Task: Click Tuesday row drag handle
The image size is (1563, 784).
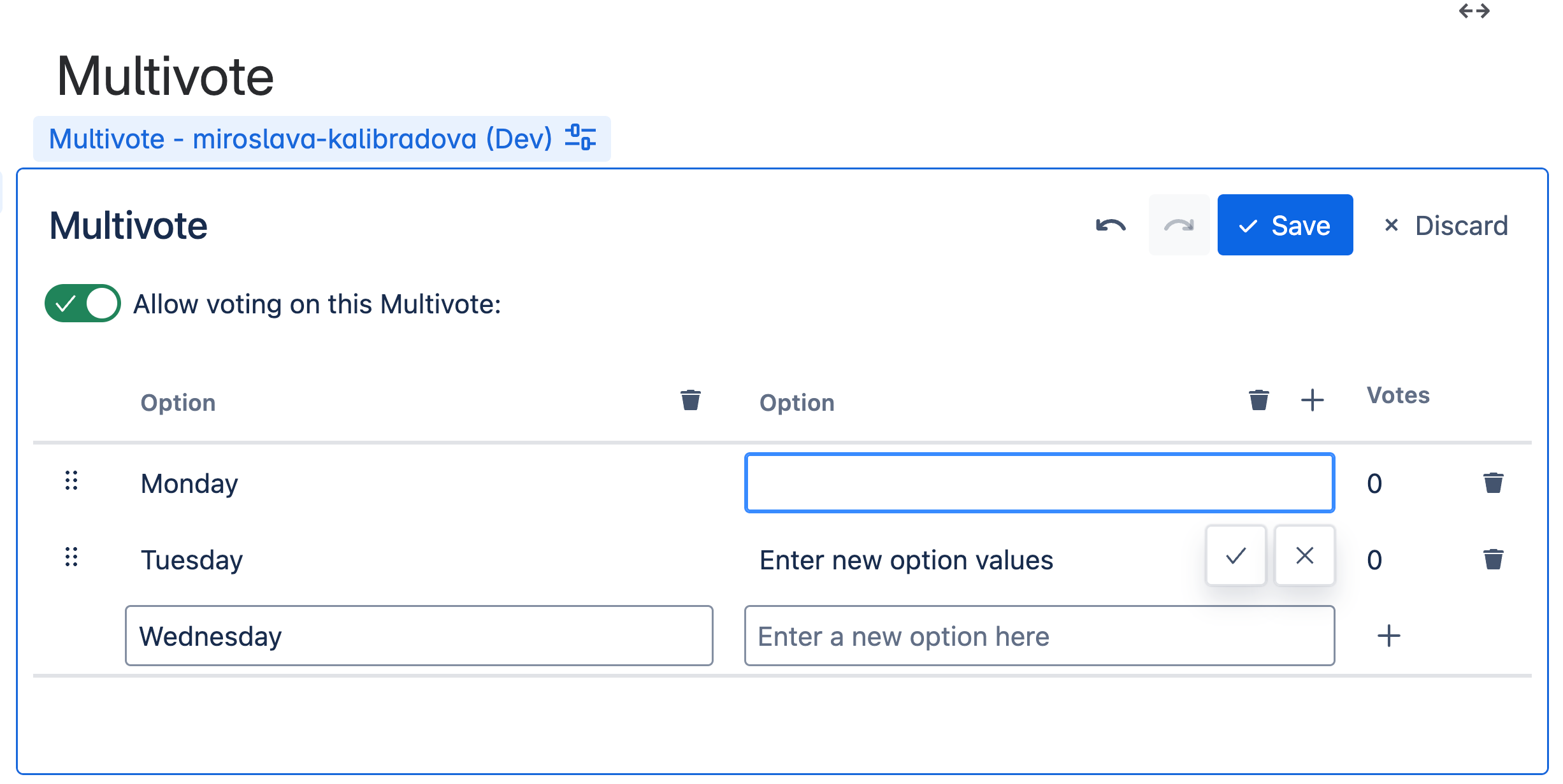Action: tap(71, 557)
